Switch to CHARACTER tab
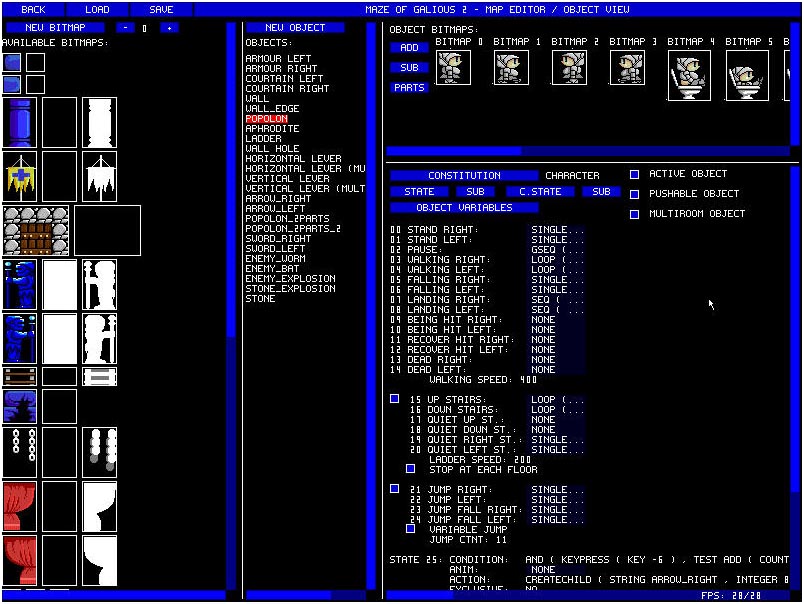The width and height of the screenshot is (804, 604). point(572,175)
